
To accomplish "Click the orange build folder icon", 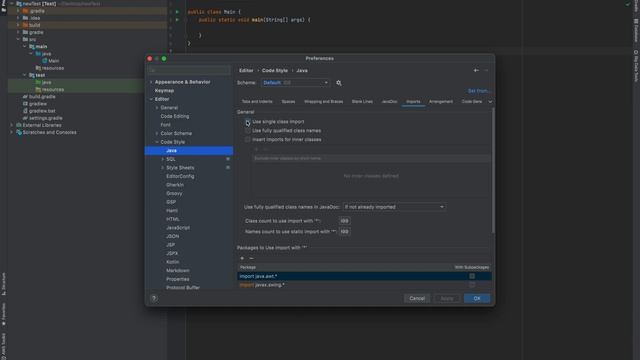I will (25, 25).
